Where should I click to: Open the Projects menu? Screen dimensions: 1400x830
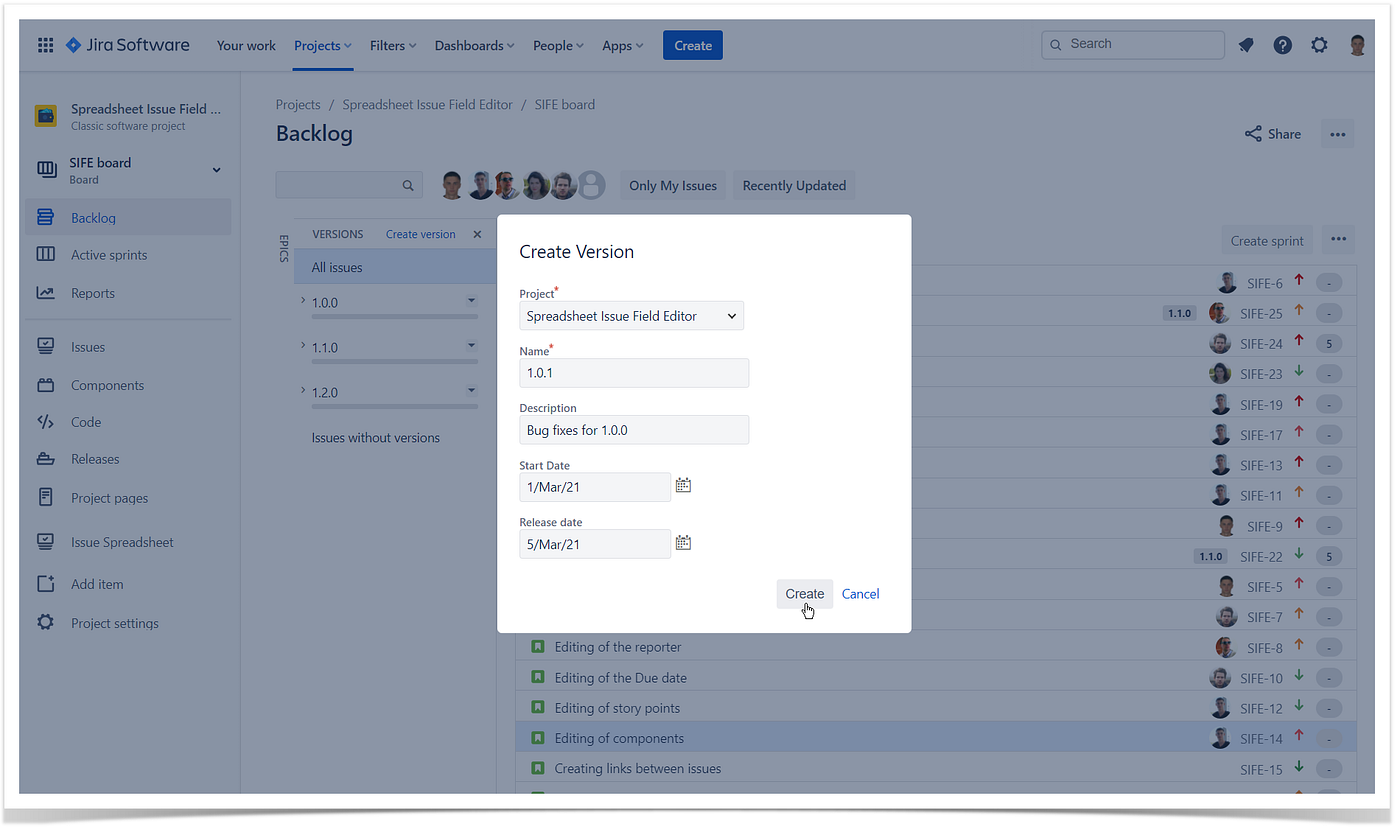pyautogui.click(x=323, y=45)
